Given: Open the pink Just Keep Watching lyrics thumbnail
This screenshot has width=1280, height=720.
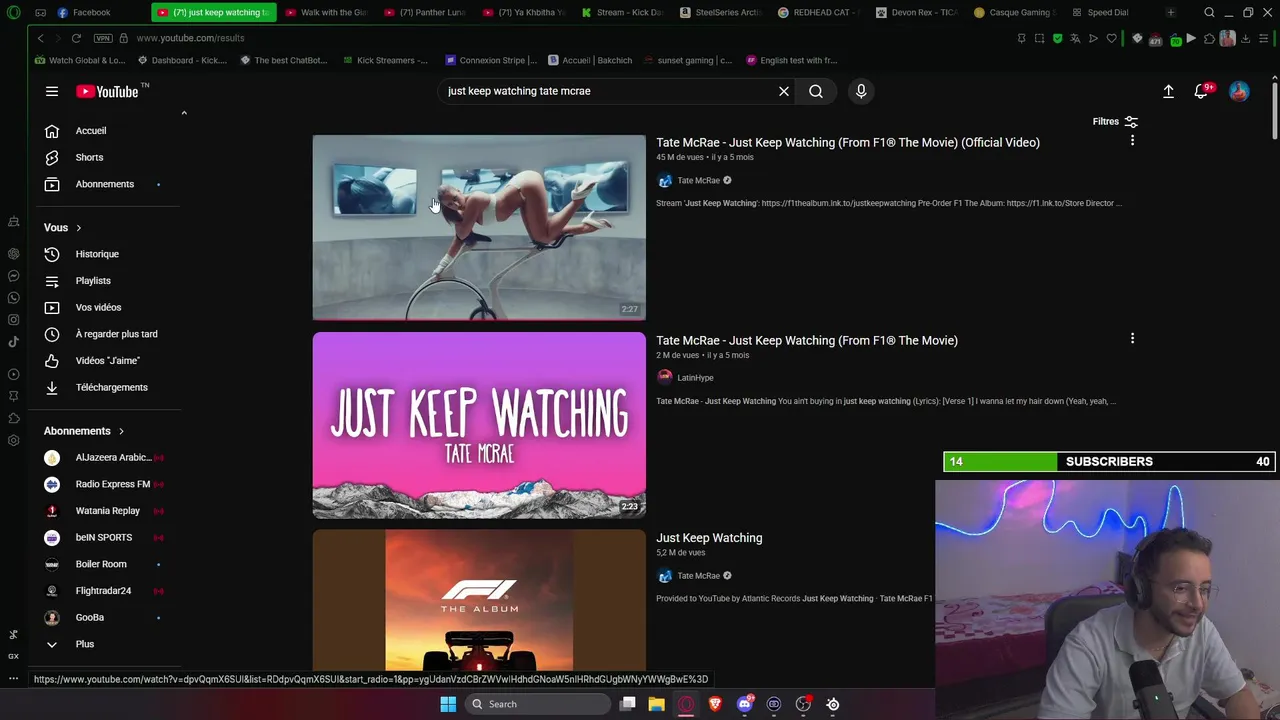Looking at the screenshot, I should 479,425.
